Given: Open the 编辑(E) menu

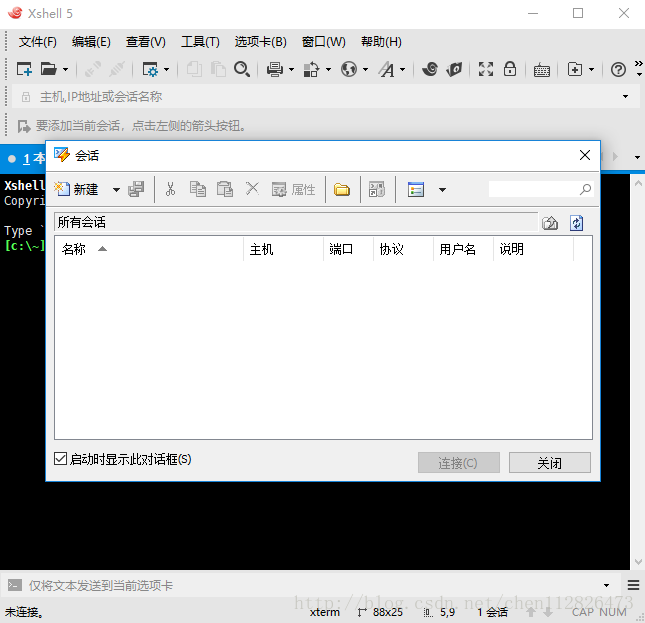Looking at the screenshot, I should [91, 42].
